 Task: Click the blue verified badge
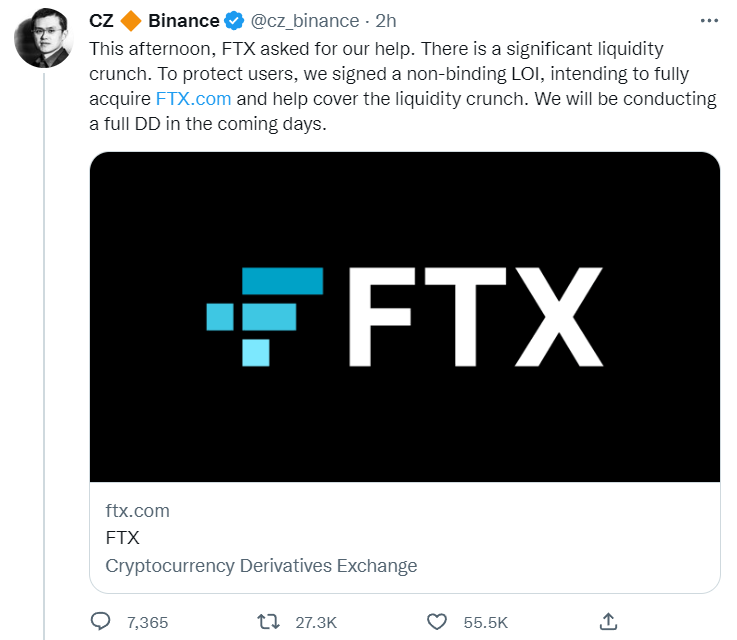[234, 21]
